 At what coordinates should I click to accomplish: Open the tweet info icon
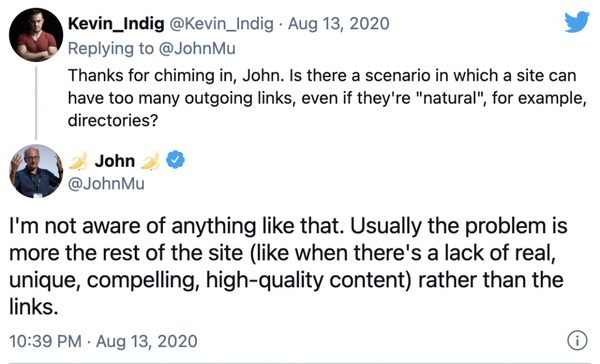click(x=577, y=340)
